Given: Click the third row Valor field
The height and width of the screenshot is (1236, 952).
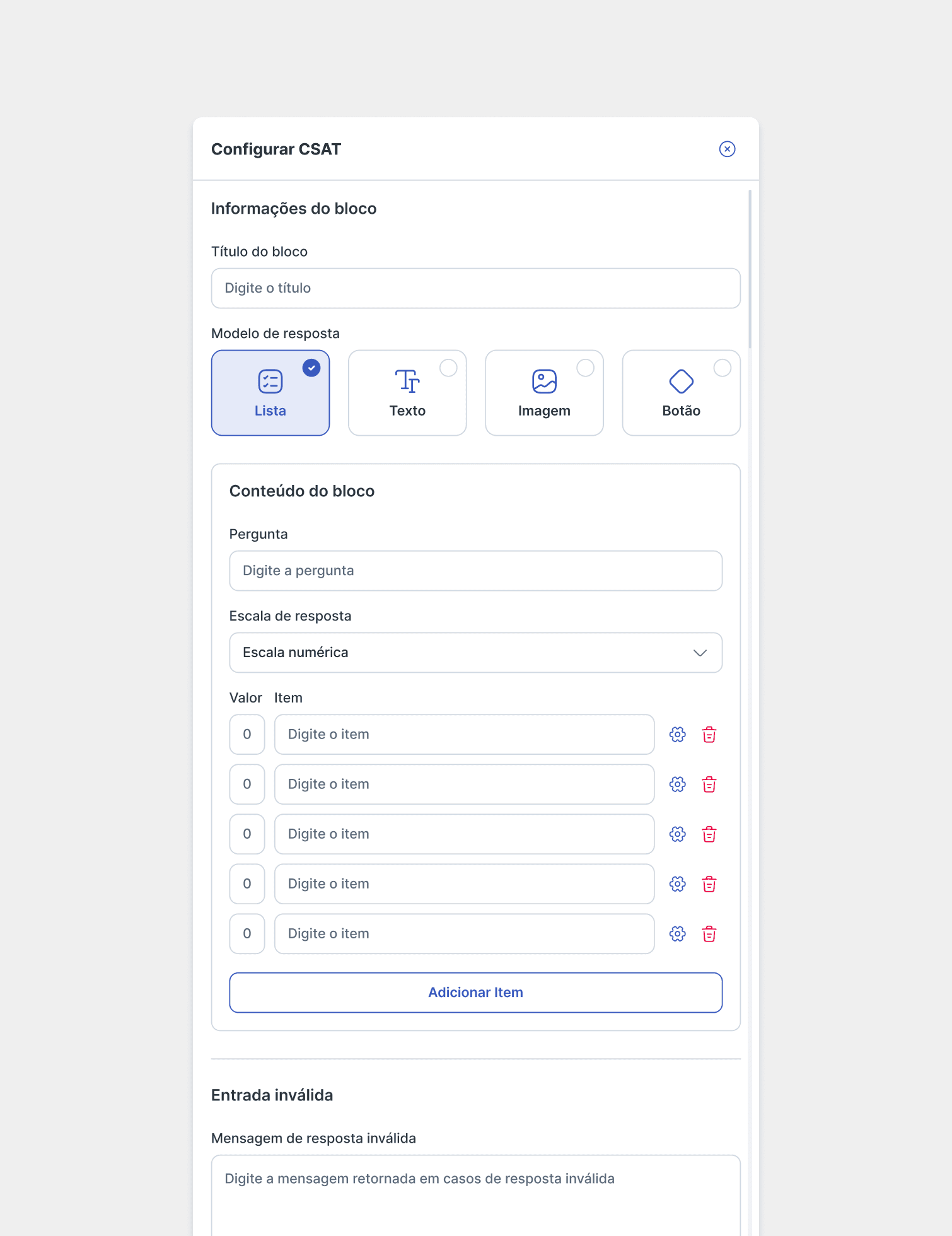Looking at the screenshot, I should click(x=247, y=834).
